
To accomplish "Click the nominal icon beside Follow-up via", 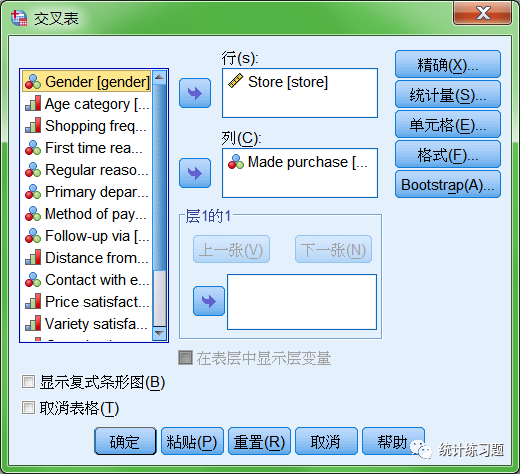I will tap(33, 236).
